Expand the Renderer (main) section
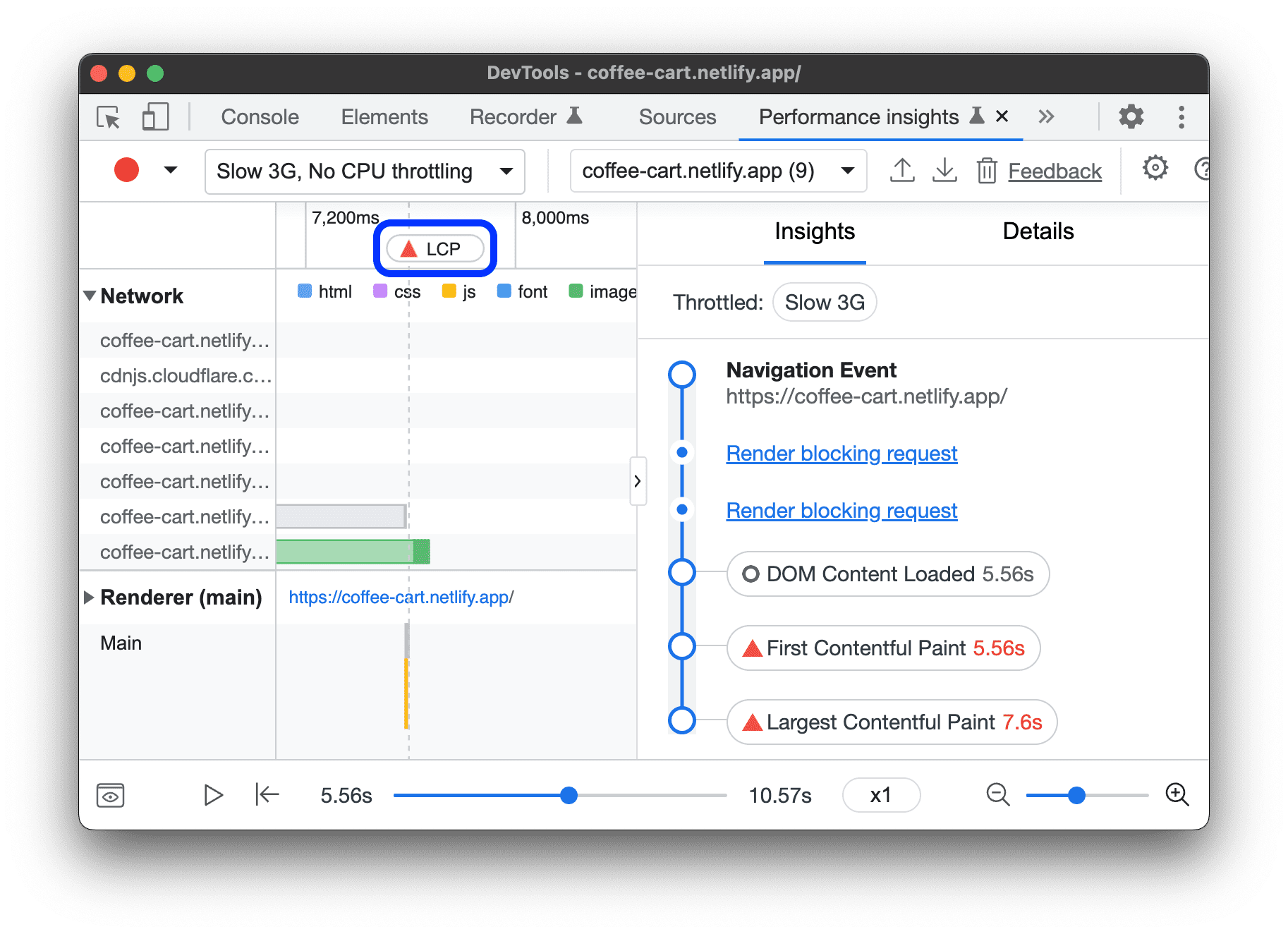The width and height of the screenshot is (1288, 934). pyautogui.click(x=89, y=598)
